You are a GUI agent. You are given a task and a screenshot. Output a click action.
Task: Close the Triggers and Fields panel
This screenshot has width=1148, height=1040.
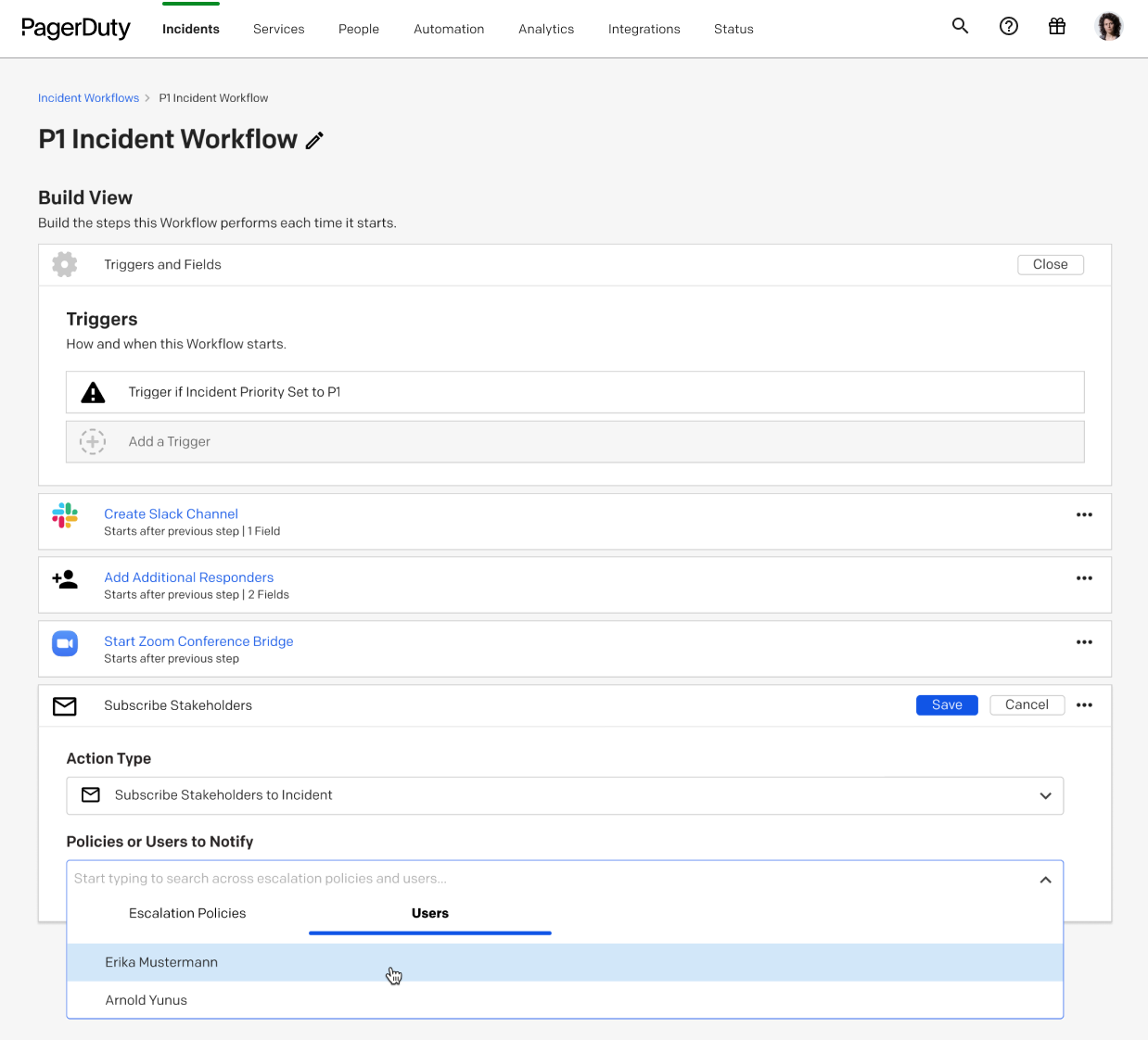[x=1050, y=265]
